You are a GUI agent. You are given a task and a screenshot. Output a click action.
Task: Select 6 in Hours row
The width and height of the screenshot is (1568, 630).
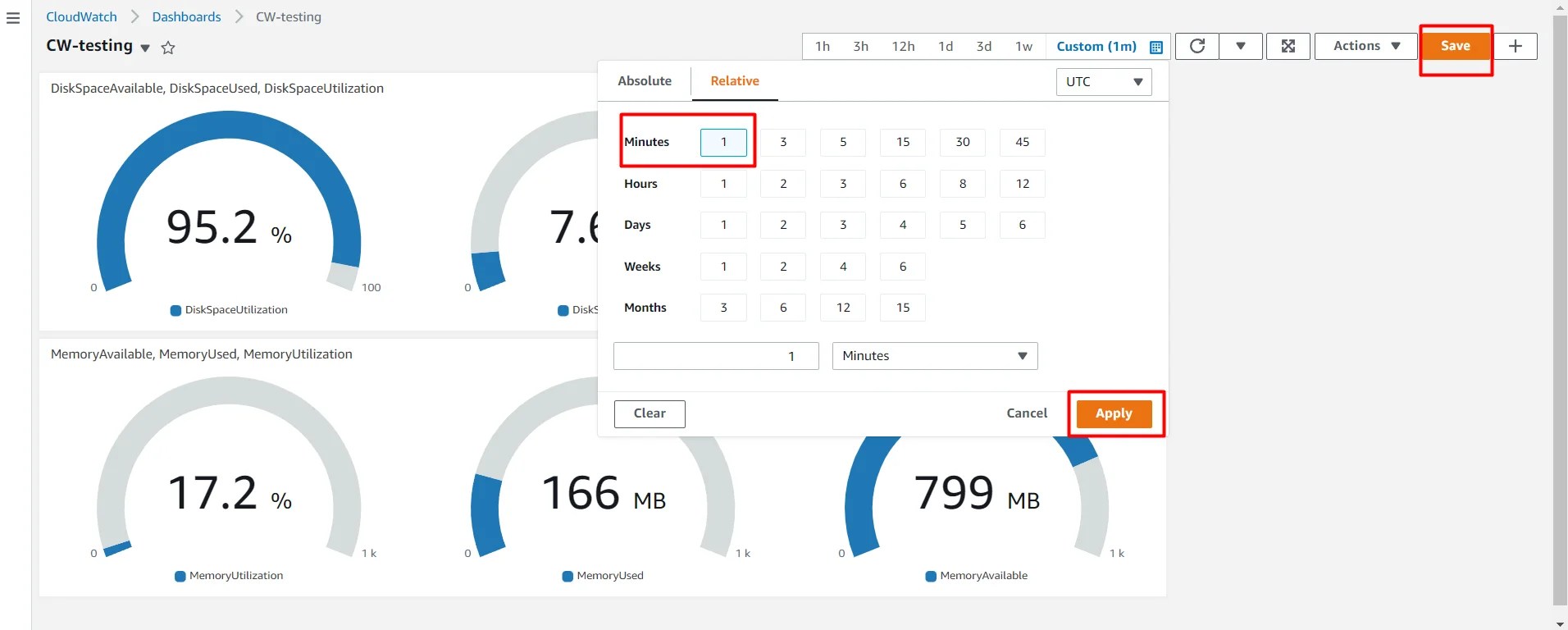(903, 184)
